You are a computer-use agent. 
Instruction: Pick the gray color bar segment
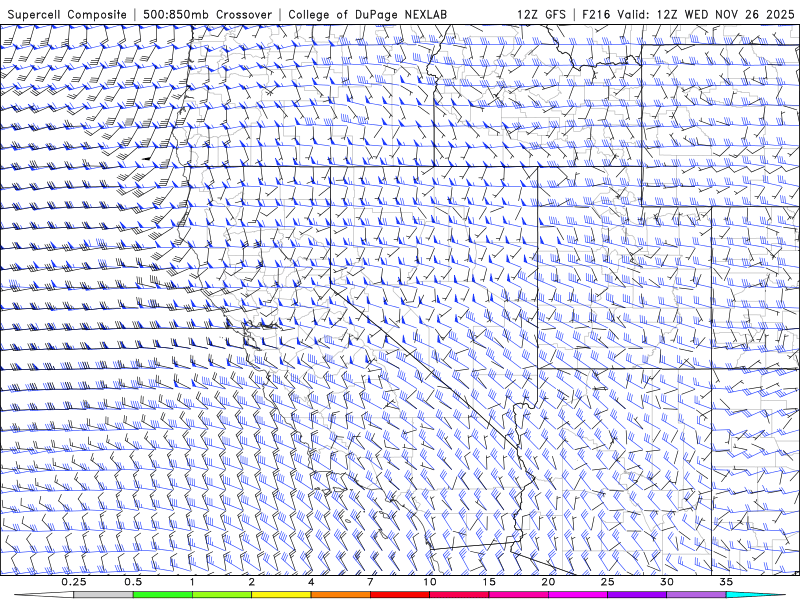click(104, 595)
